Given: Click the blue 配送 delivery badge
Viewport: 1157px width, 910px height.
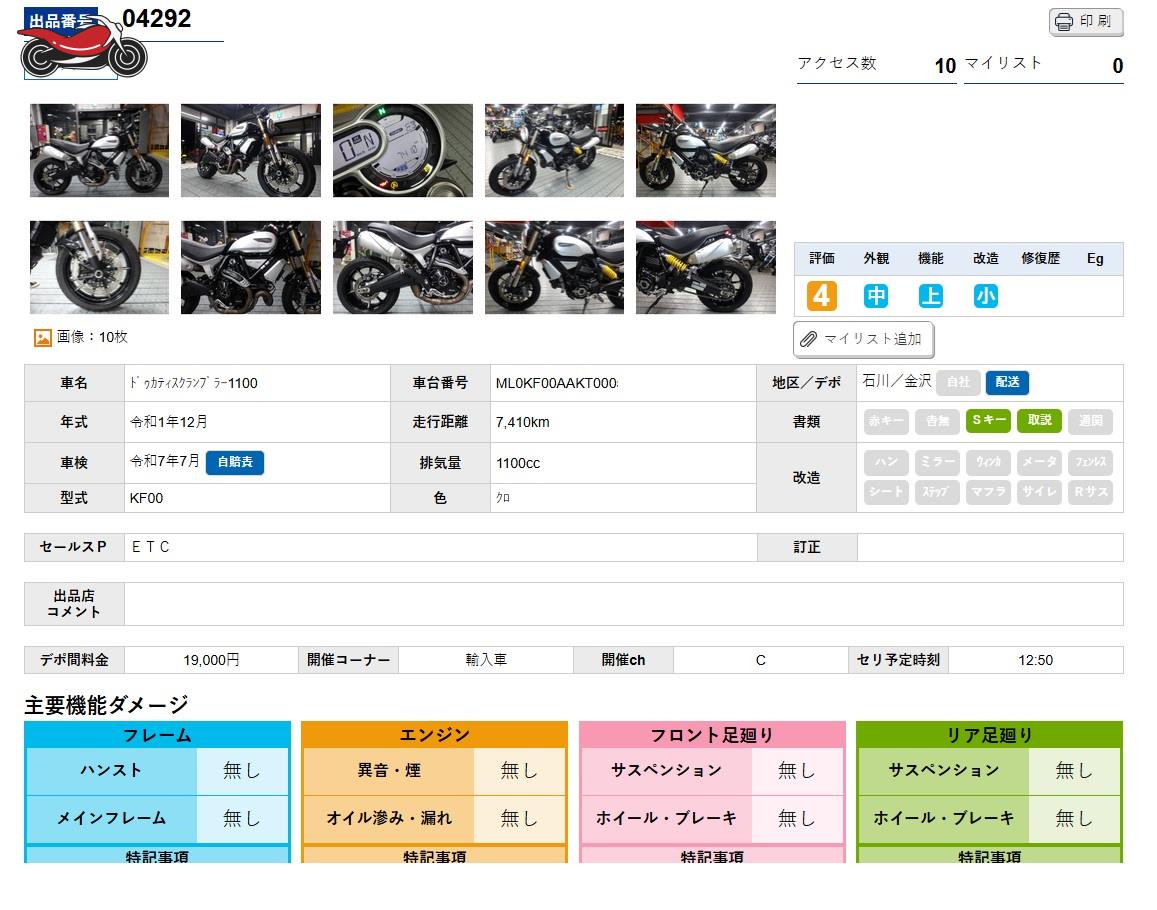Looking at the screenshot, I should (1007, 382).
